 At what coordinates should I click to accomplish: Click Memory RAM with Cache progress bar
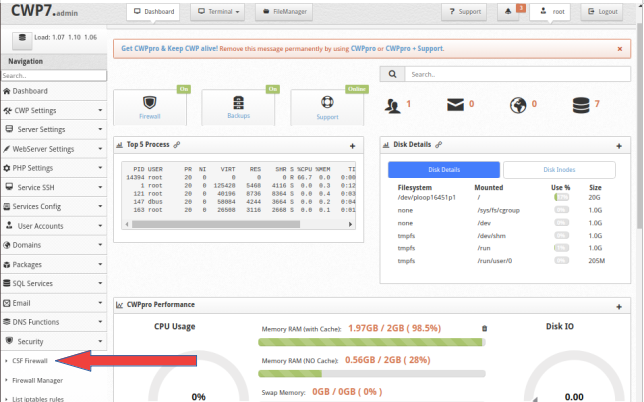372,342
